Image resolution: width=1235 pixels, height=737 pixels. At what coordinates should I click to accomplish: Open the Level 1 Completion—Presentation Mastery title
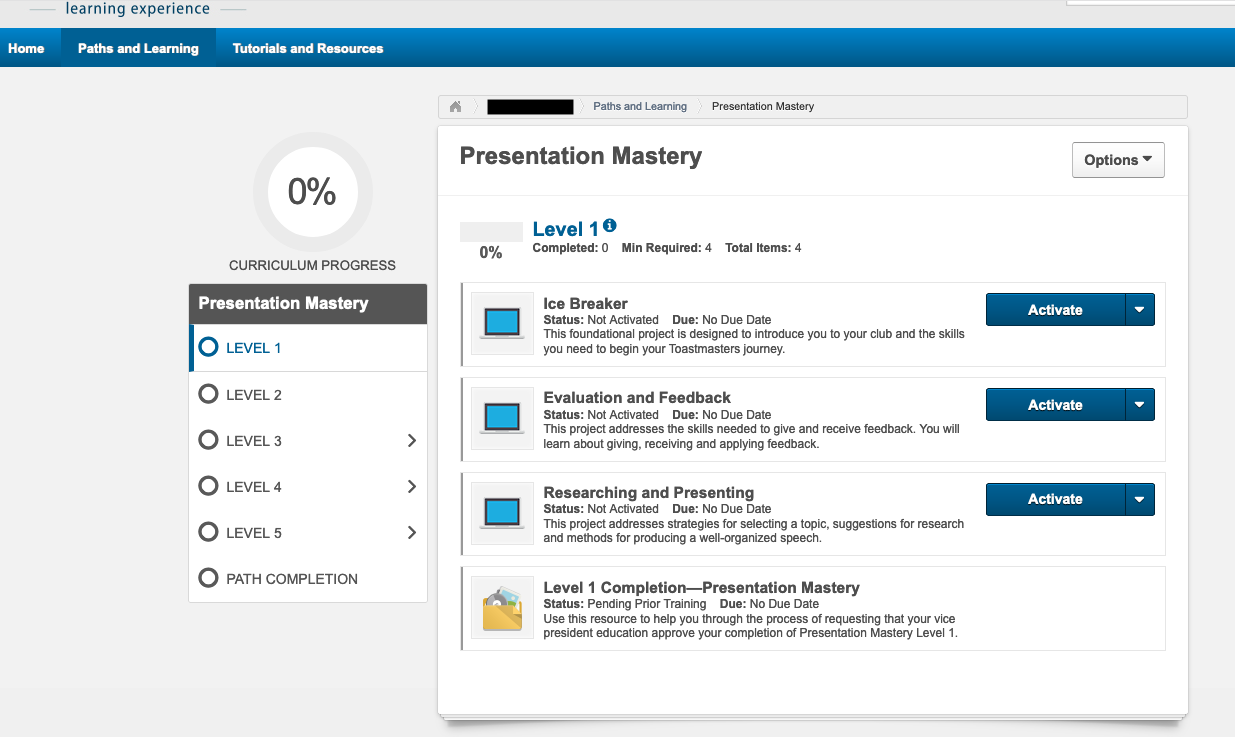701,588
